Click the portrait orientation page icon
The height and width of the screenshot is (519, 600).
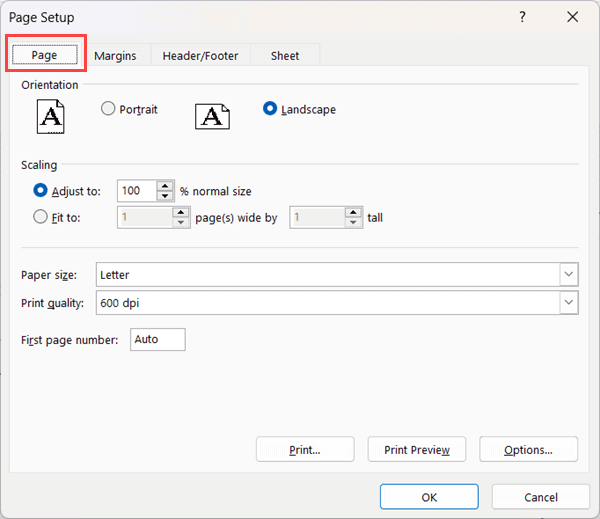pyautogui.click(x=50, y=116)
